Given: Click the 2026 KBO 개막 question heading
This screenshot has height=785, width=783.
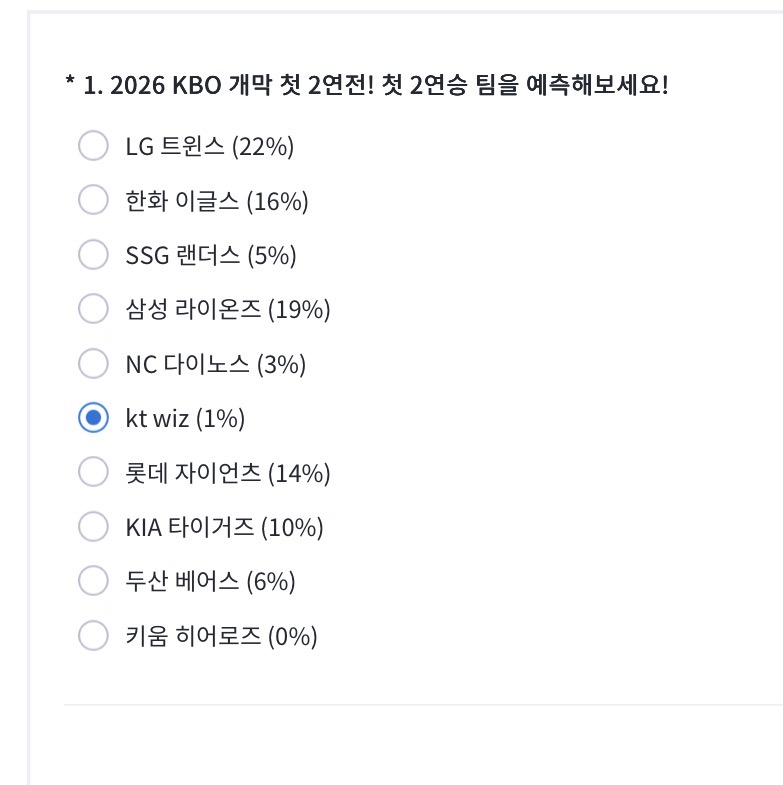Looking at the screenshot, I should [366, 85].
